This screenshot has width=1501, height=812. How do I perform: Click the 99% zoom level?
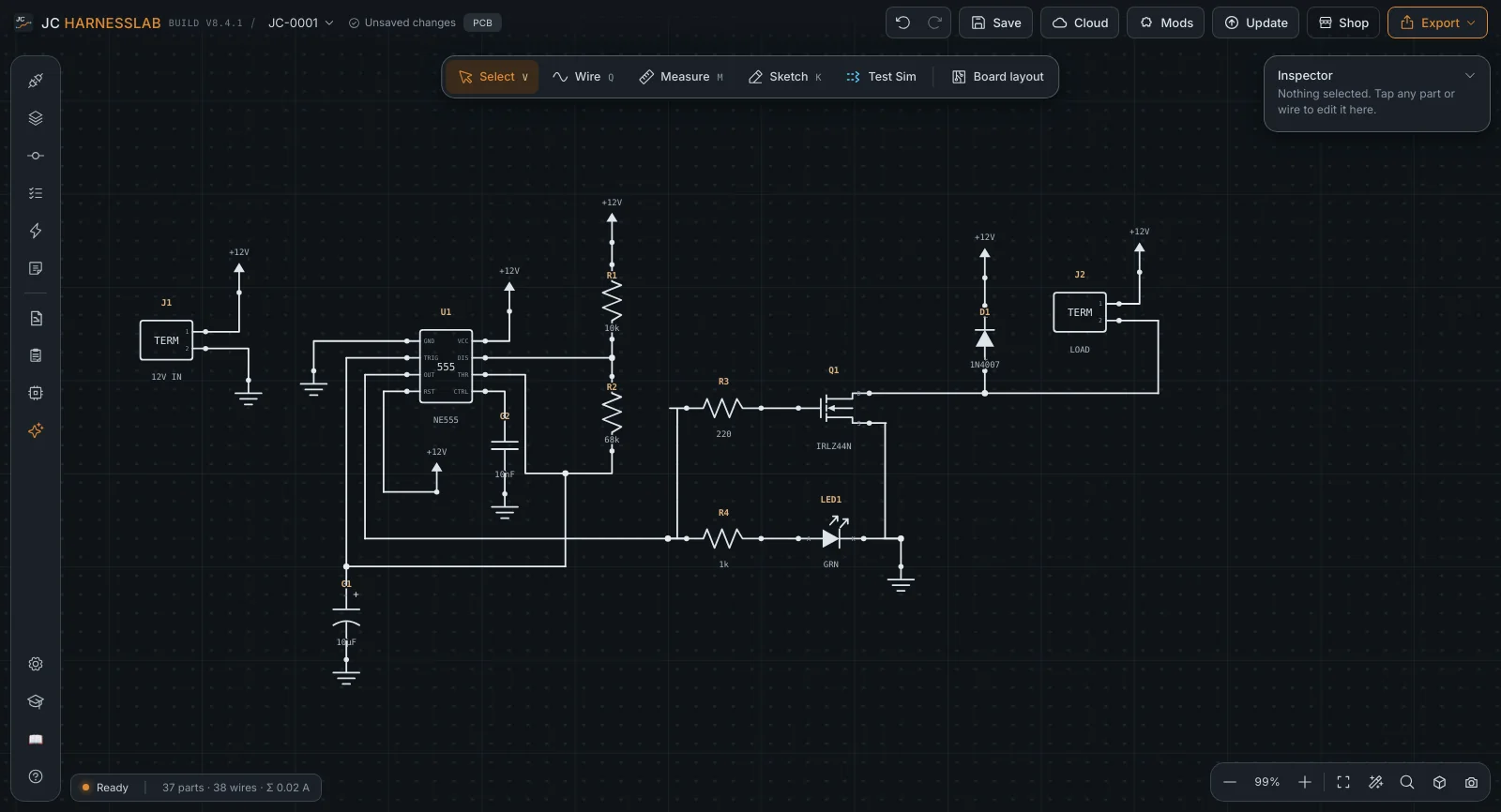pyautogui.click(x=1267, y=782)
